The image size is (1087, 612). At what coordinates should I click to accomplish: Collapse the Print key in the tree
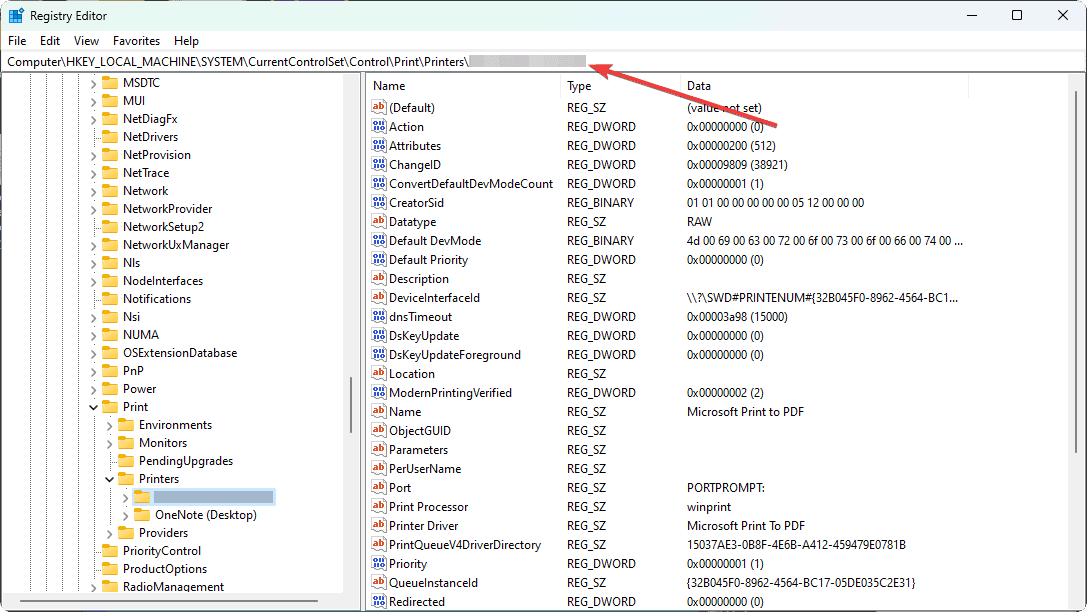[93, 407]
